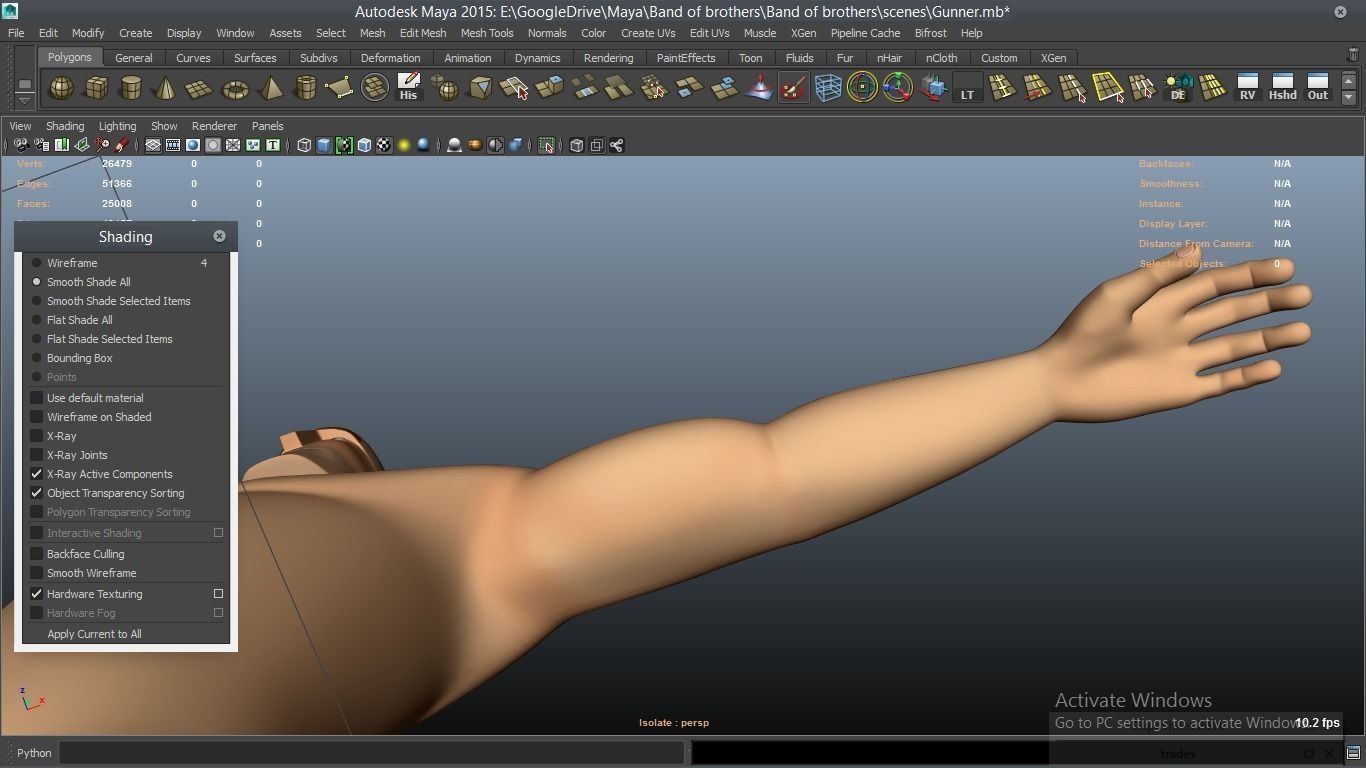Open the viewport Panels menu

pos(267,126)
